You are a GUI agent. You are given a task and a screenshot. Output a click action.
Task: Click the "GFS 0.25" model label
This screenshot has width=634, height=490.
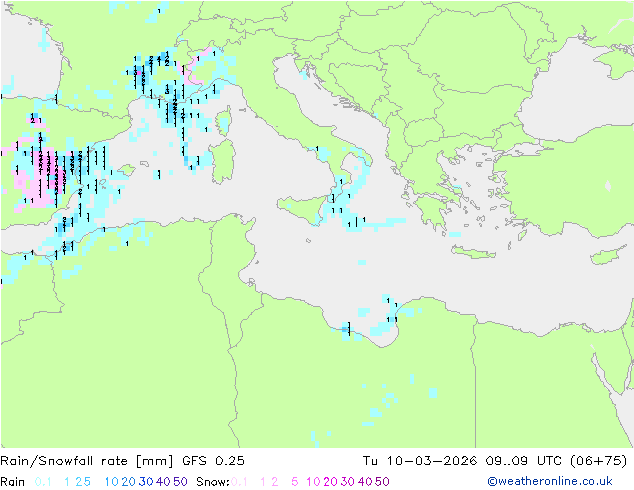point(213,461)
